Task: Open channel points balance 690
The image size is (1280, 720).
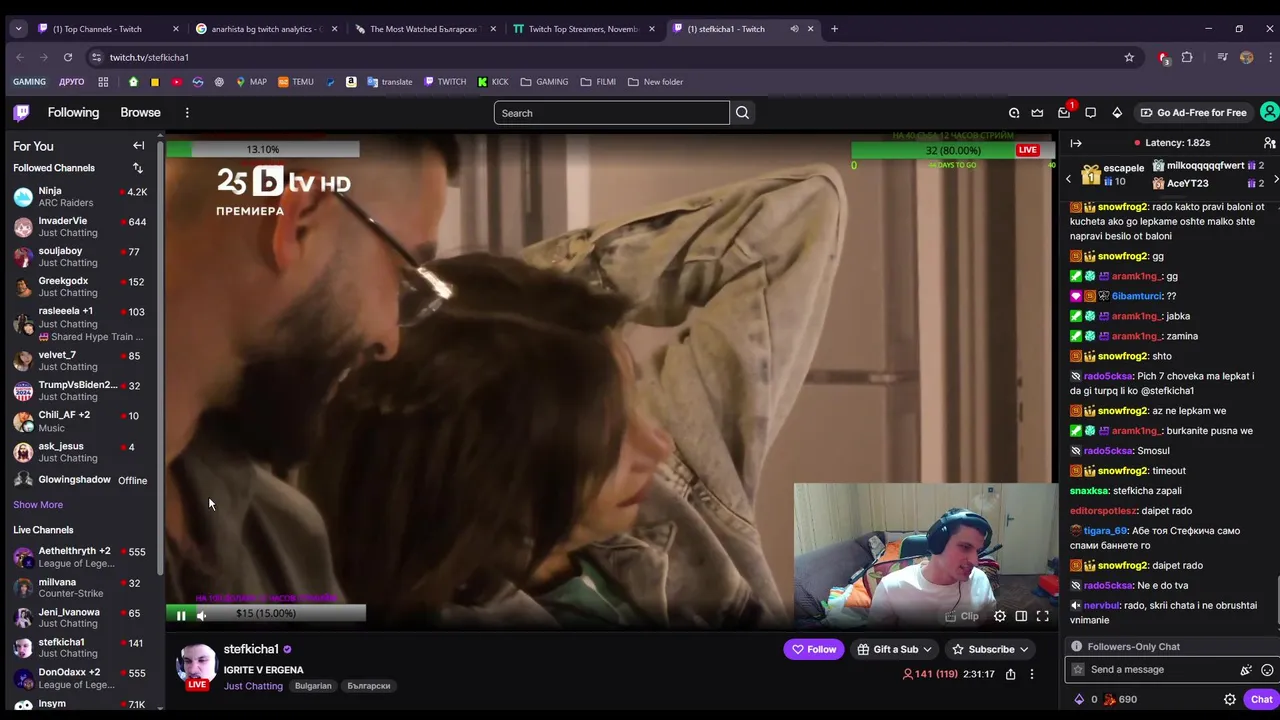Action: pos(1120,700)
